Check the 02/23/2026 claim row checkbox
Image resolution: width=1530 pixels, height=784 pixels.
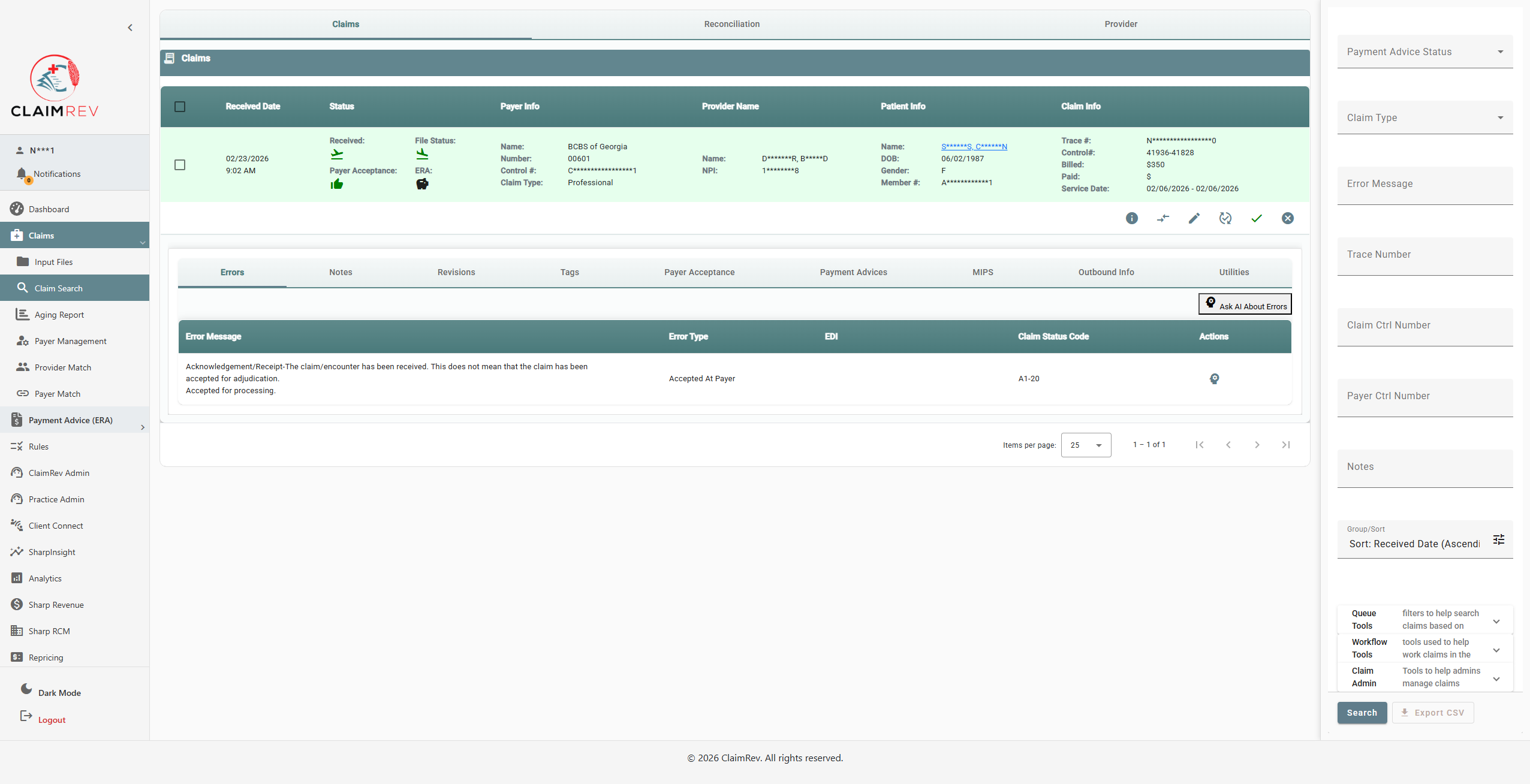180,165
